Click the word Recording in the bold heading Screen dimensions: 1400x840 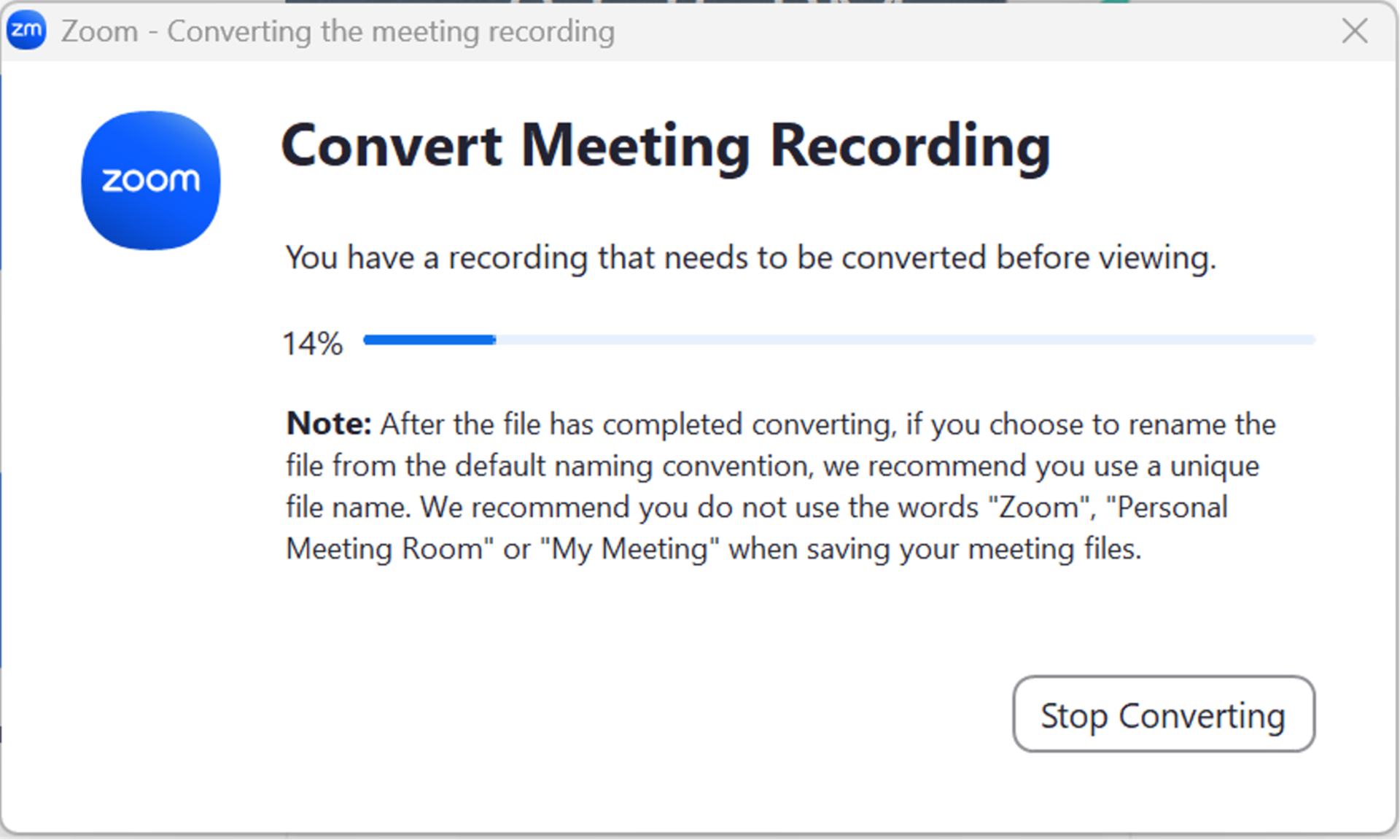pos(910,147)
